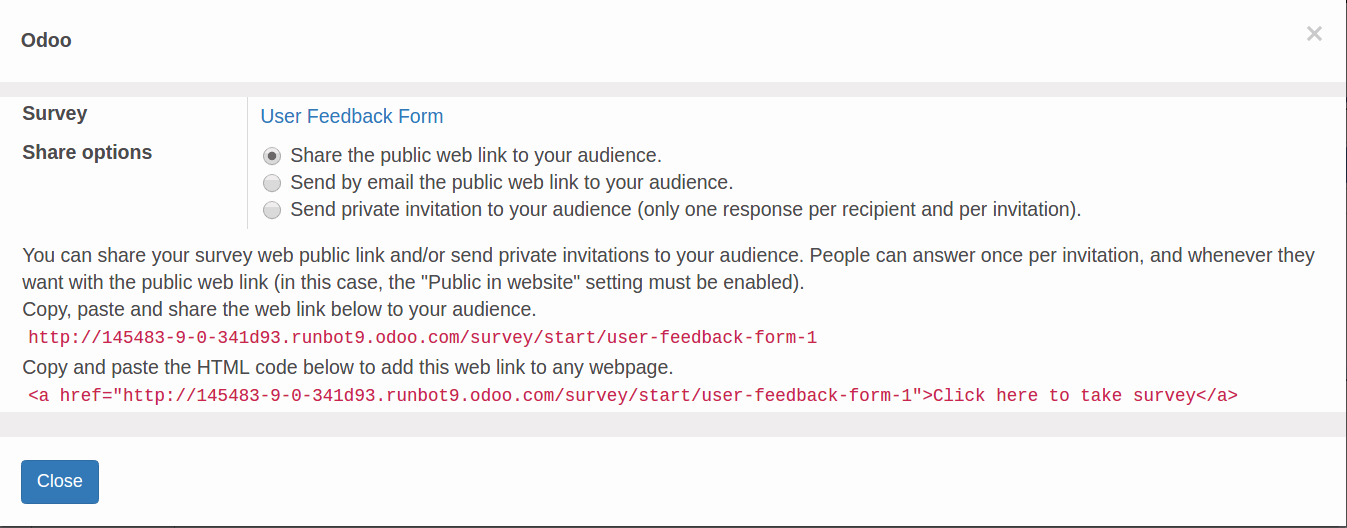Choose the send by email radio button
This screenshot has height=528, width=1347.
pyautogui.click(x=272, y=183)
